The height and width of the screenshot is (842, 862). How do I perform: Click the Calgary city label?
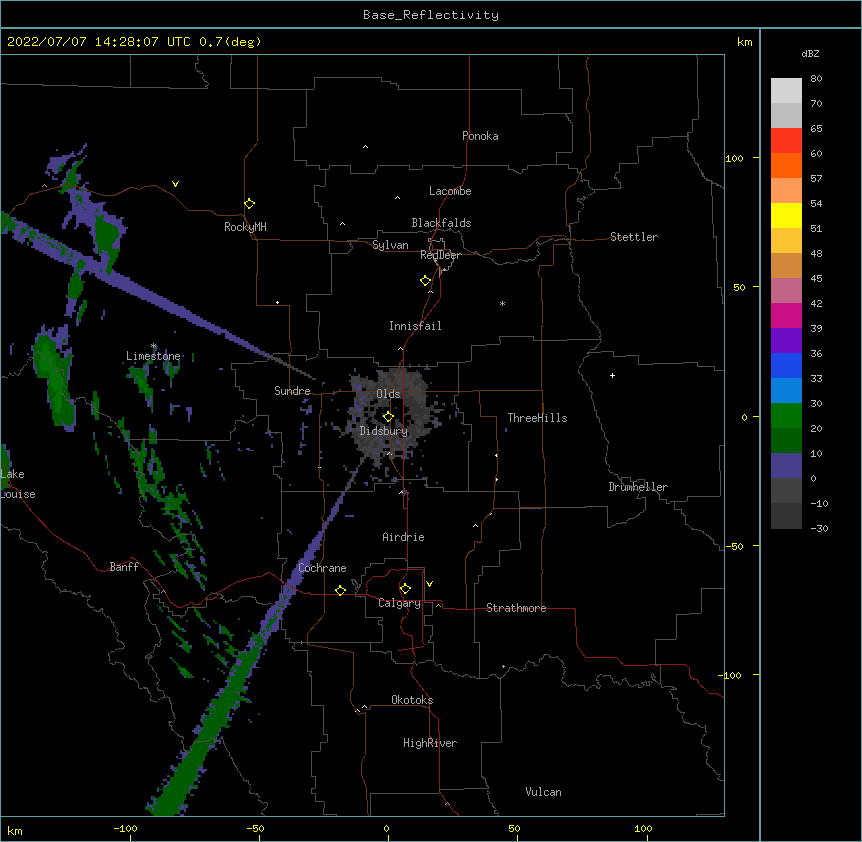point(399,603)
